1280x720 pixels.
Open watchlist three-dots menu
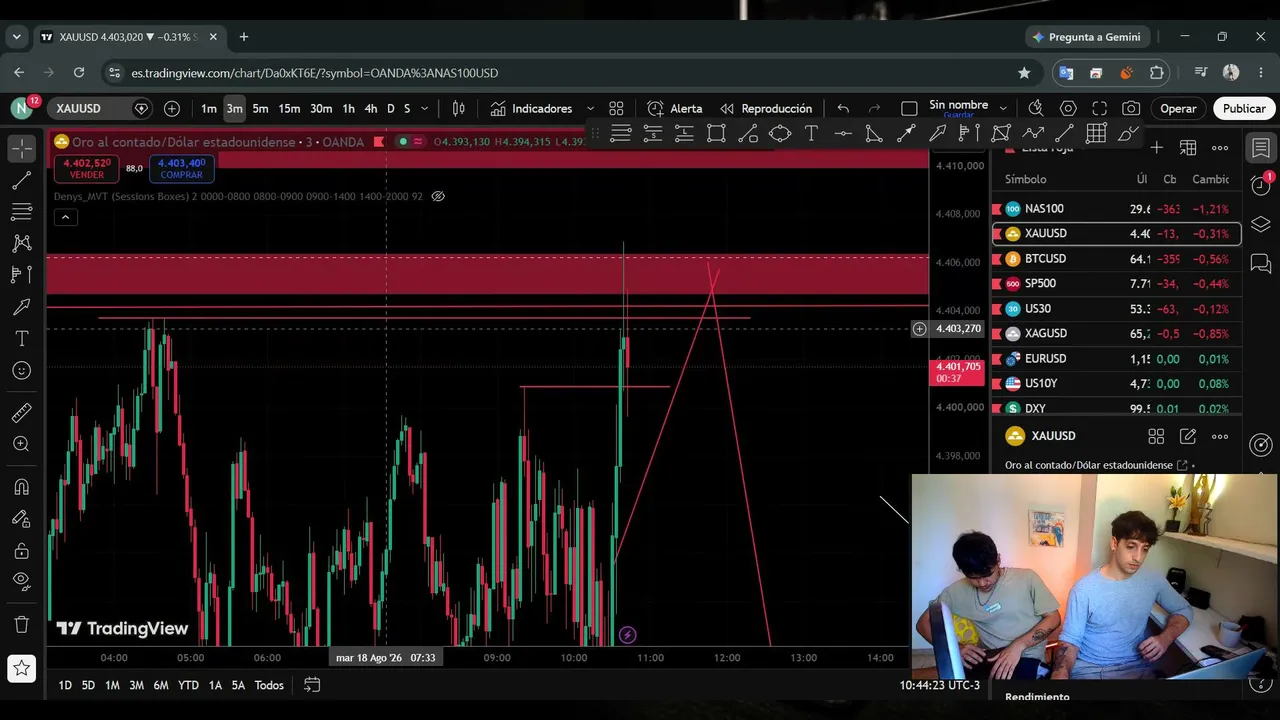pos(1220,148)
